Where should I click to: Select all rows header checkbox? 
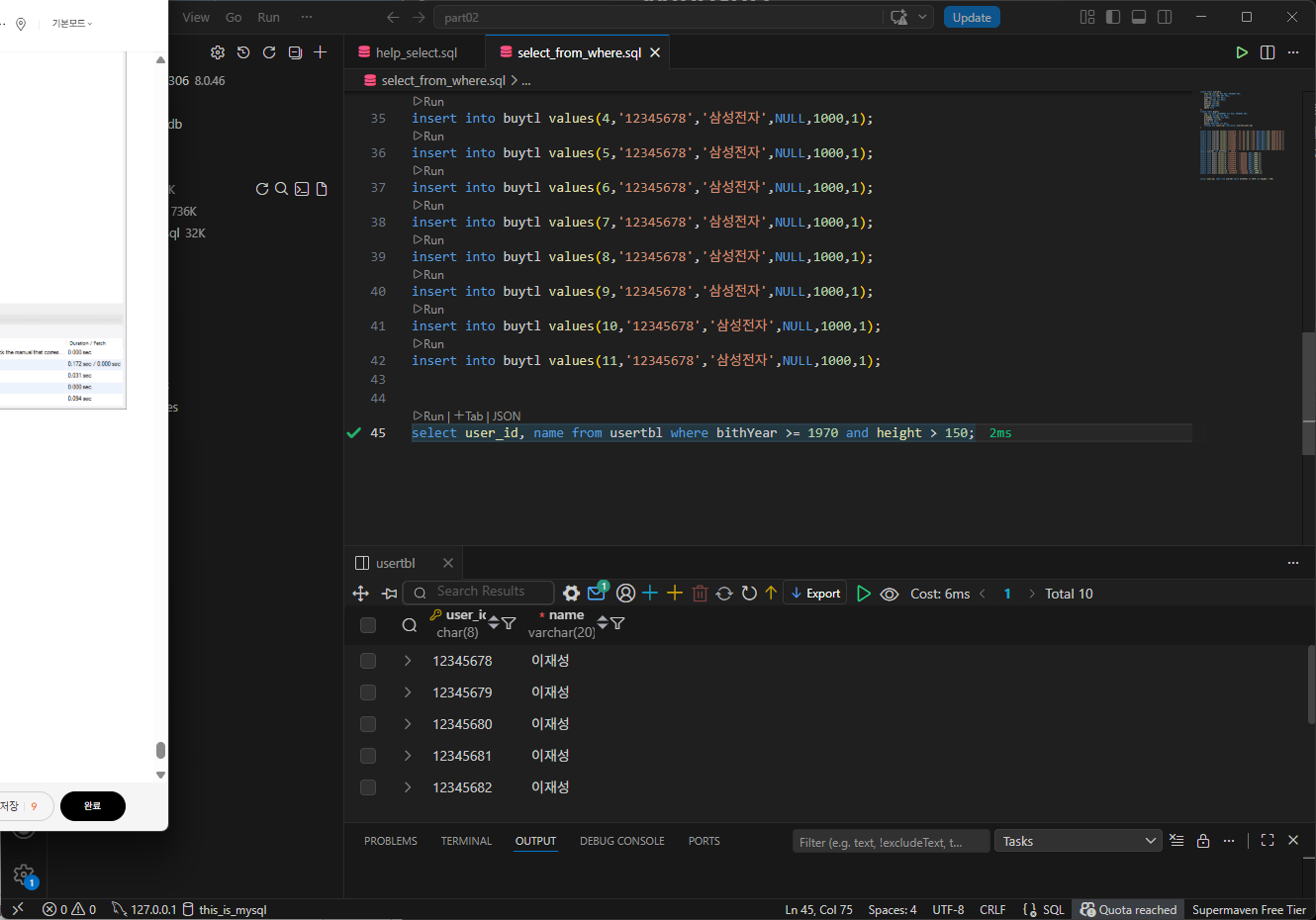click(368, 625)
